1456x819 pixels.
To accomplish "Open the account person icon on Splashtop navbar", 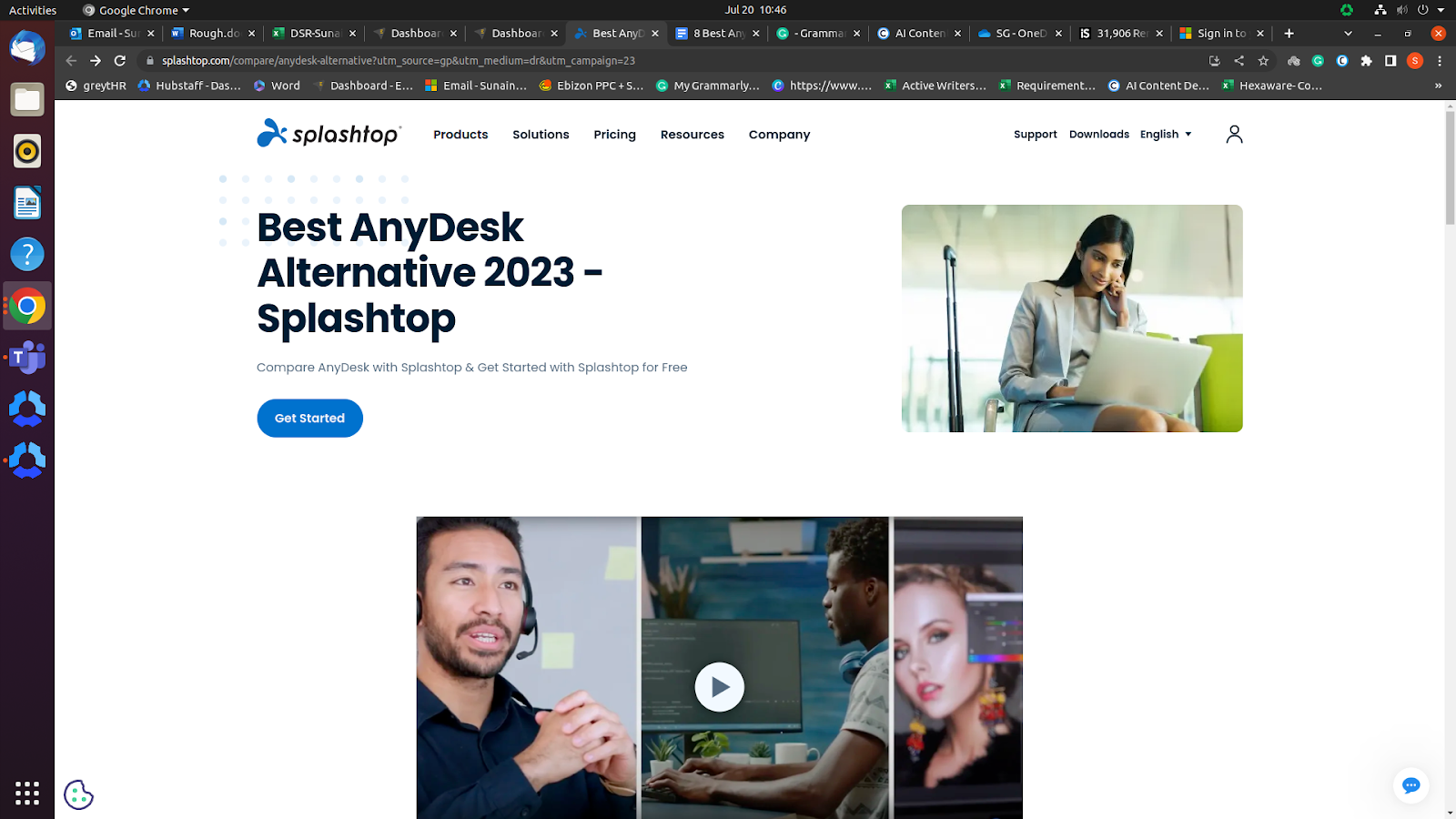I will click(1234, 134).
